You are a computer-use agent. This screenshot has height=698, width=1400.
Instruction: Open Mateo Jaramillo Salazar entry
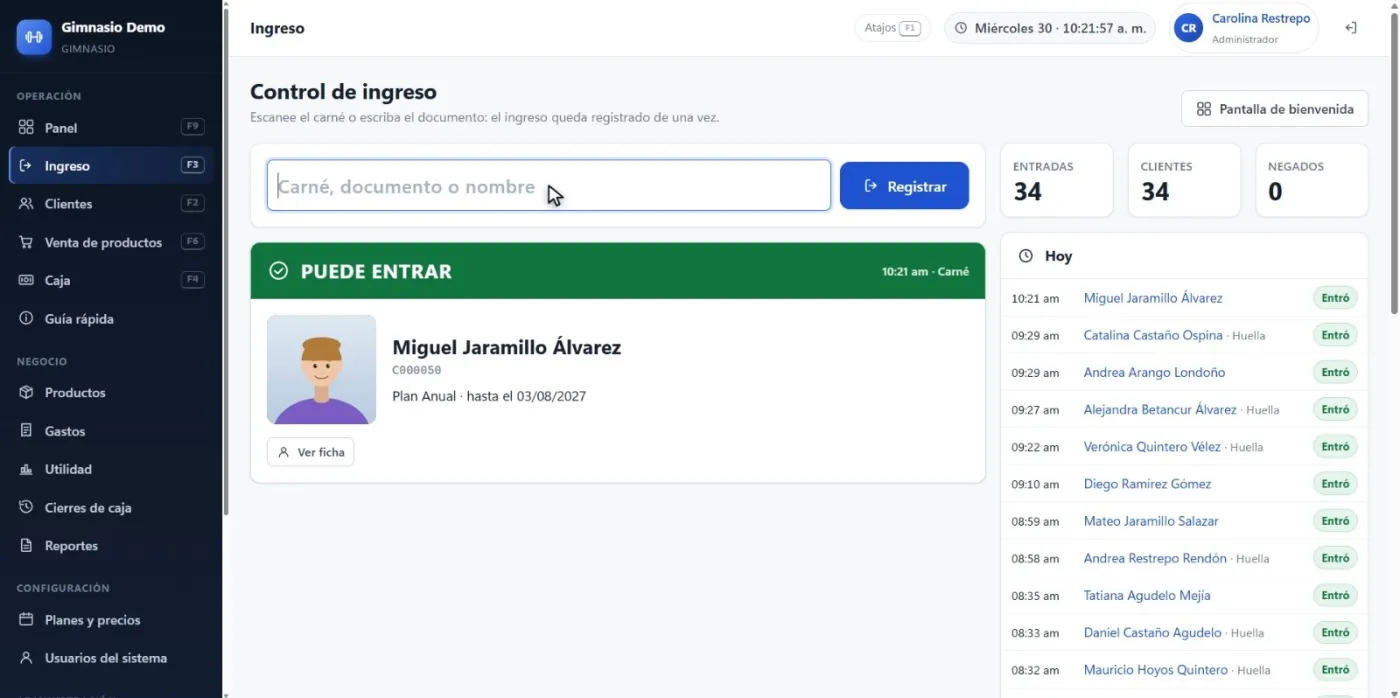pyautogui.click(x=1151, y=521)
